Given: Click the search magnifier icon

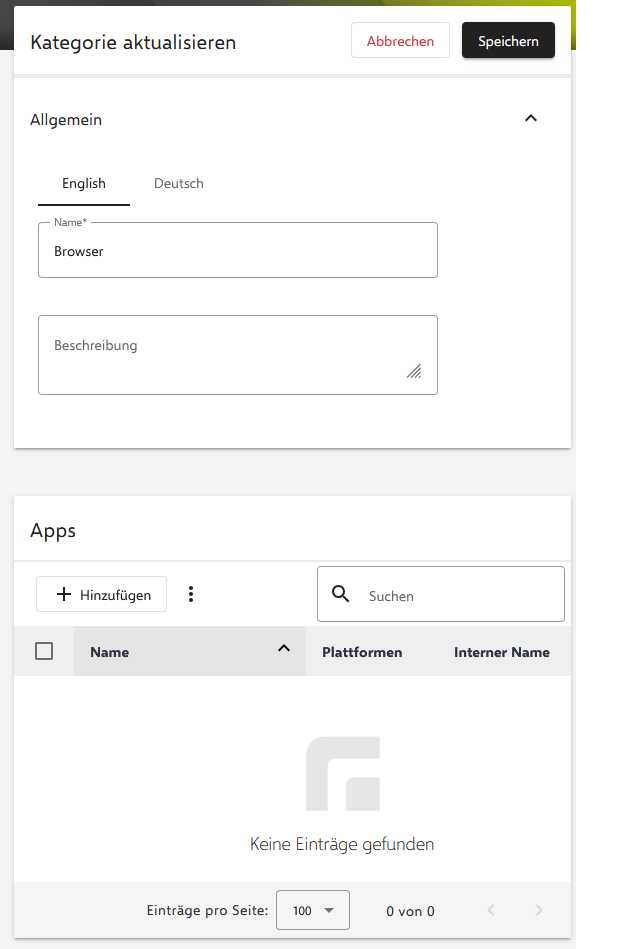Looking at the screenshot, I should click(x=340, y=594).
